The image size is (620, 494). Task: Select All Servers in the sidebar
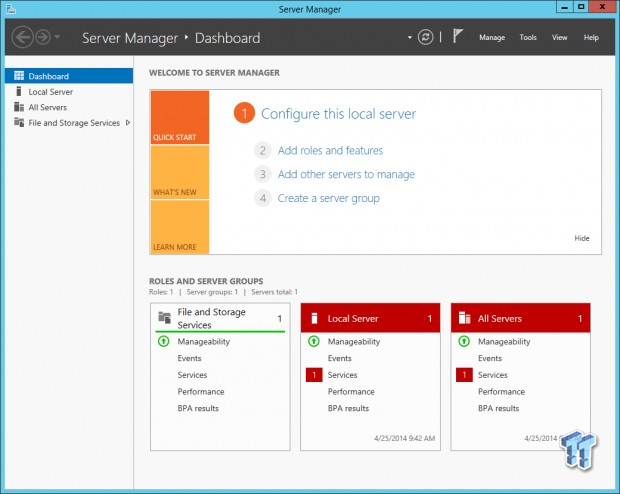pyautogui.click(x=69, y=107)
